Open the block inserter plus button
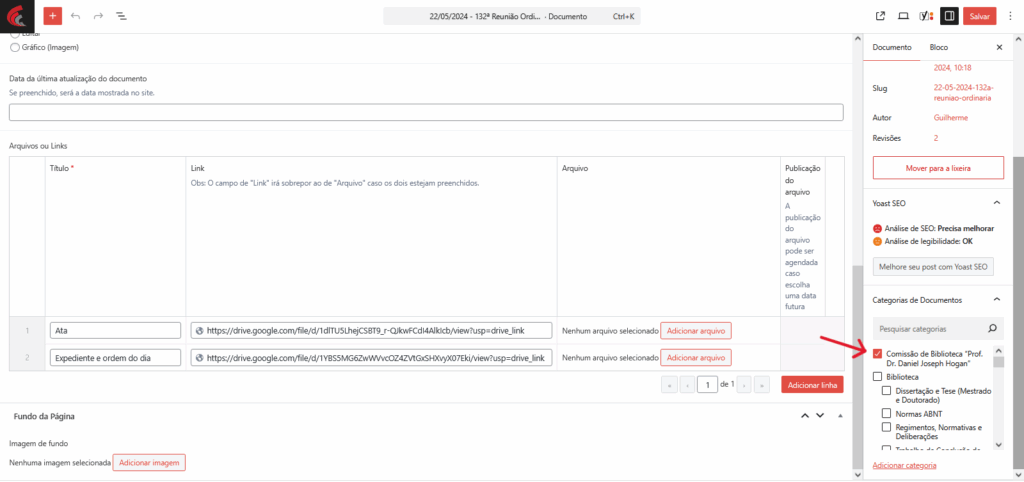The image size is (1024, 482). (x=53, y=16)
